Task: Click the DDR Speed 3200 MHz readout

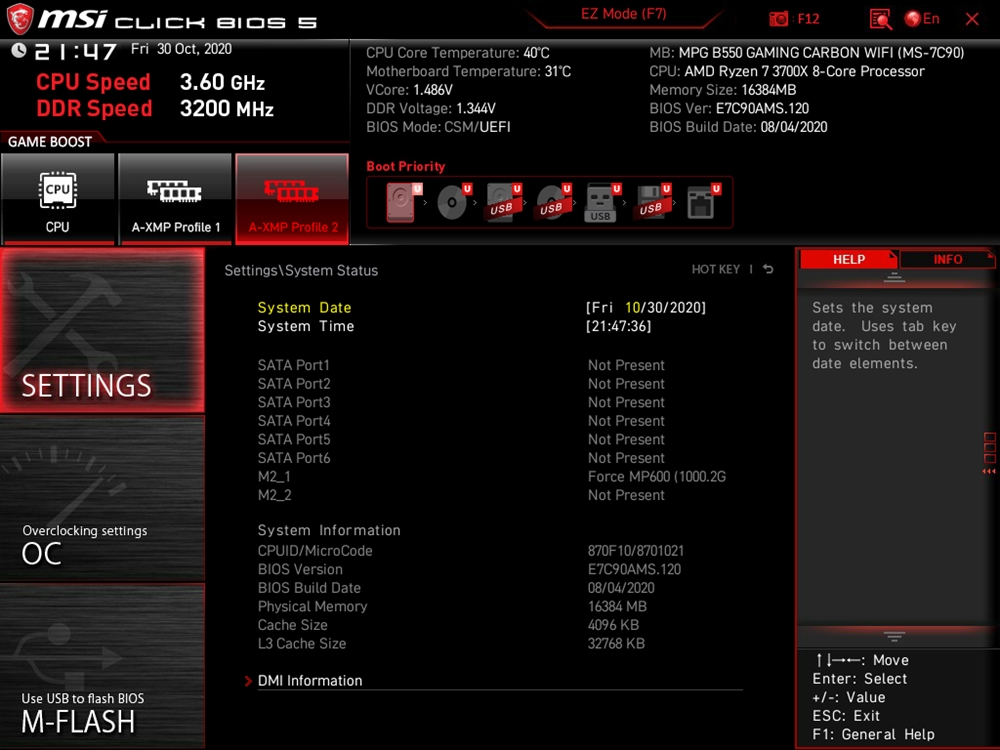Action: click(155, 108)
